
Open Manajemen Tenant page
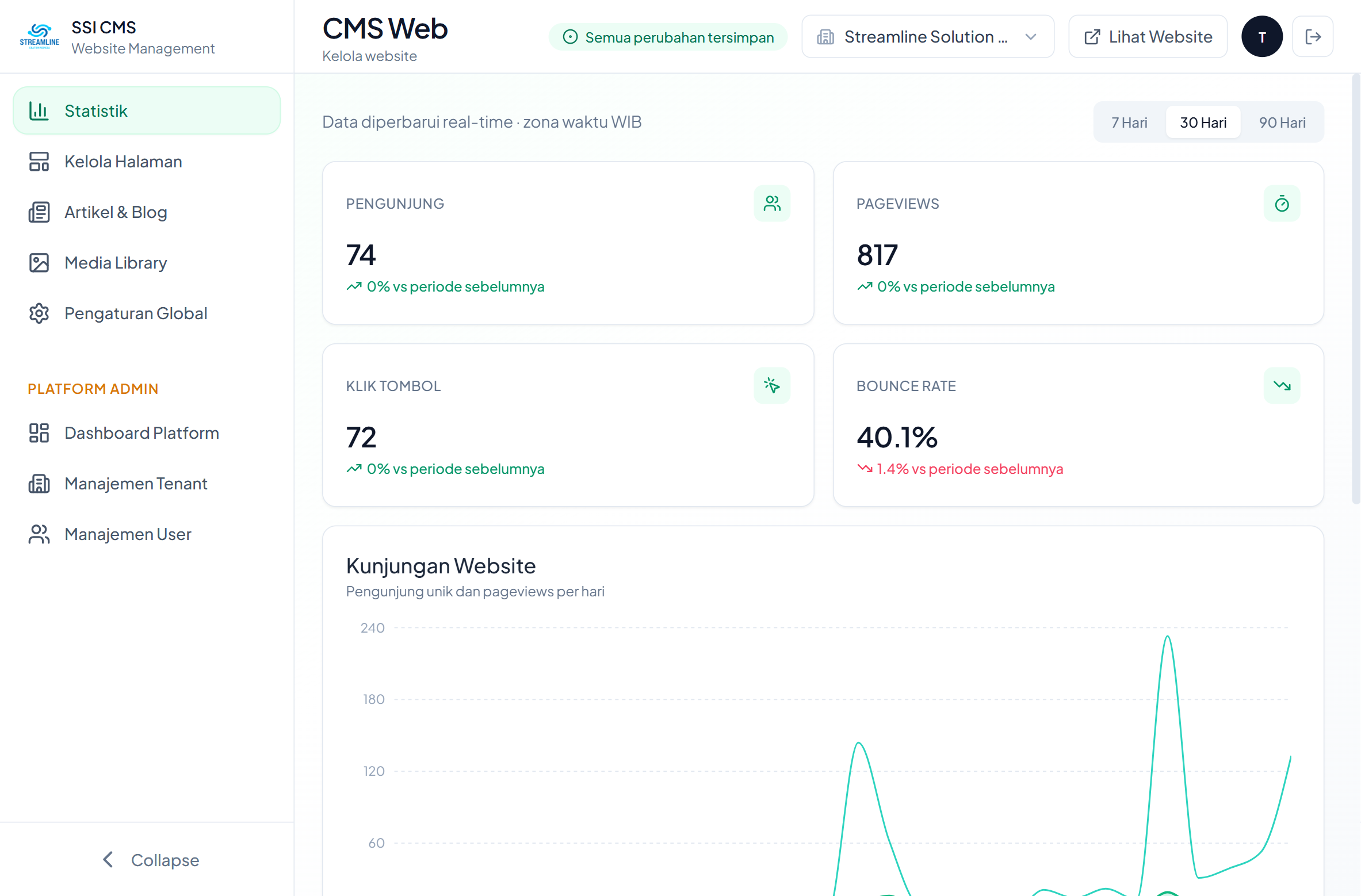pos(147,484)
